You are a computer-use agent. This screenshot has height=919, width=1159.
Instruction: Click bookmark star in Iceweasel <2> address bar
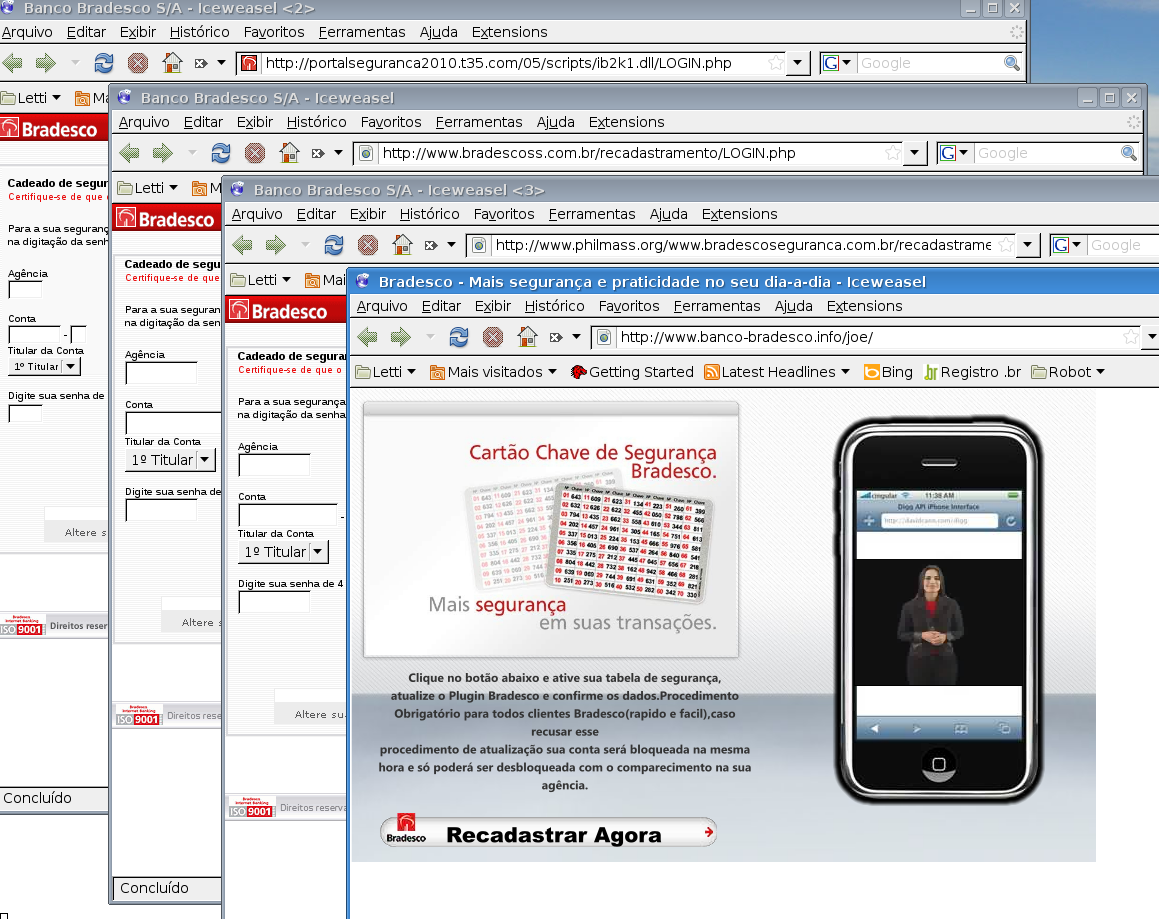pos(775,63)
